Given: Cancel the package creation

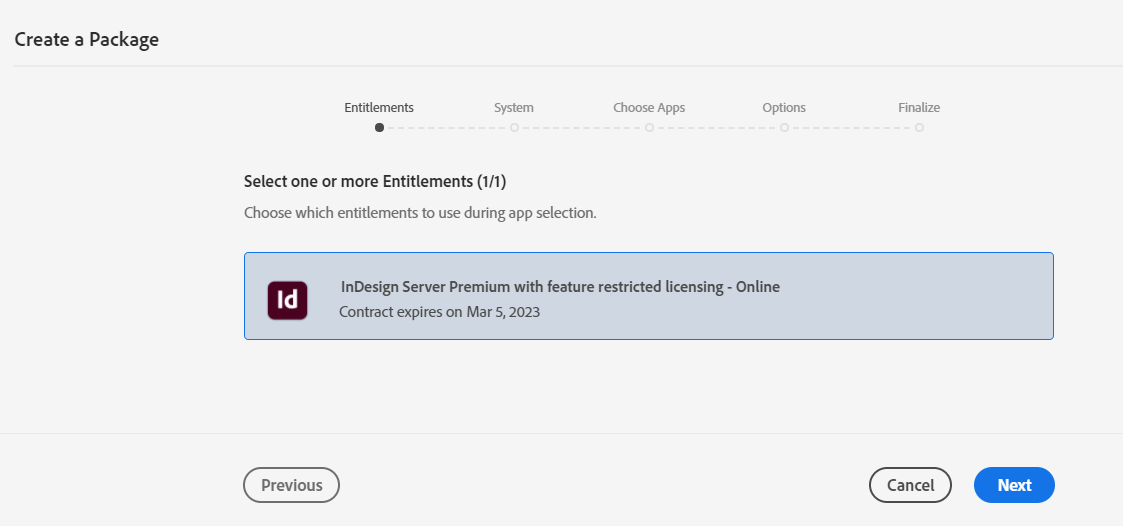Looking at the screenshot, I should point(910,485).
